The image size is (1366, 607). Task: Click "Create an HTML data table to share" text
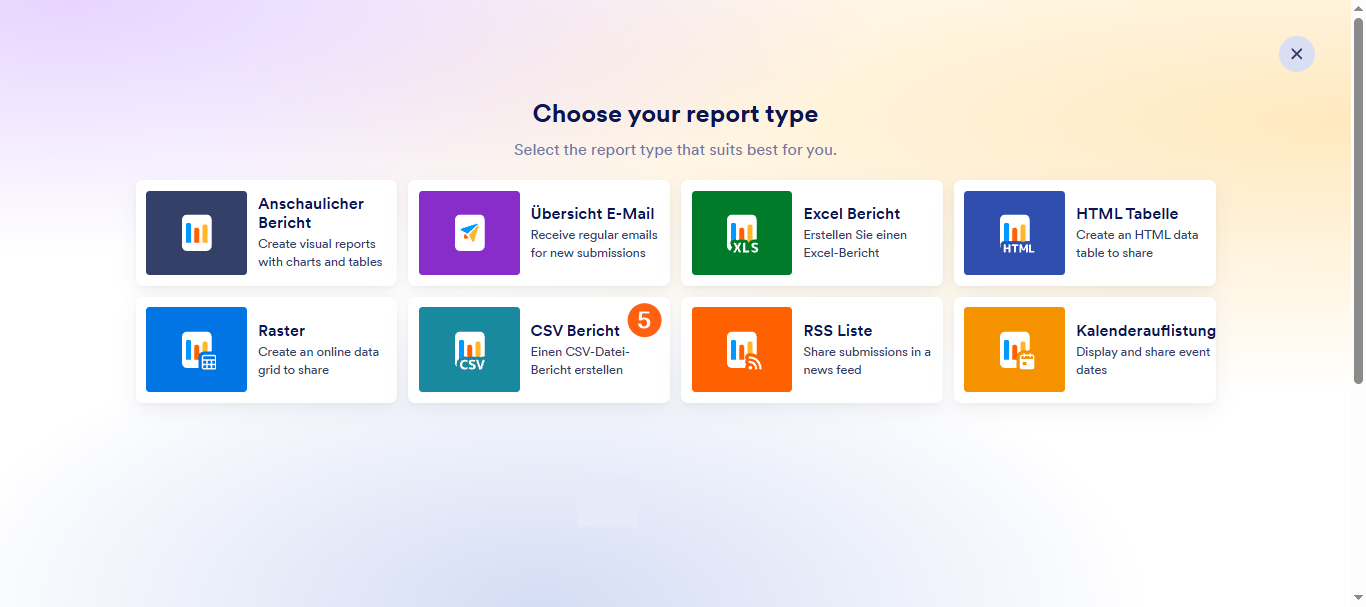(1137, 244)
